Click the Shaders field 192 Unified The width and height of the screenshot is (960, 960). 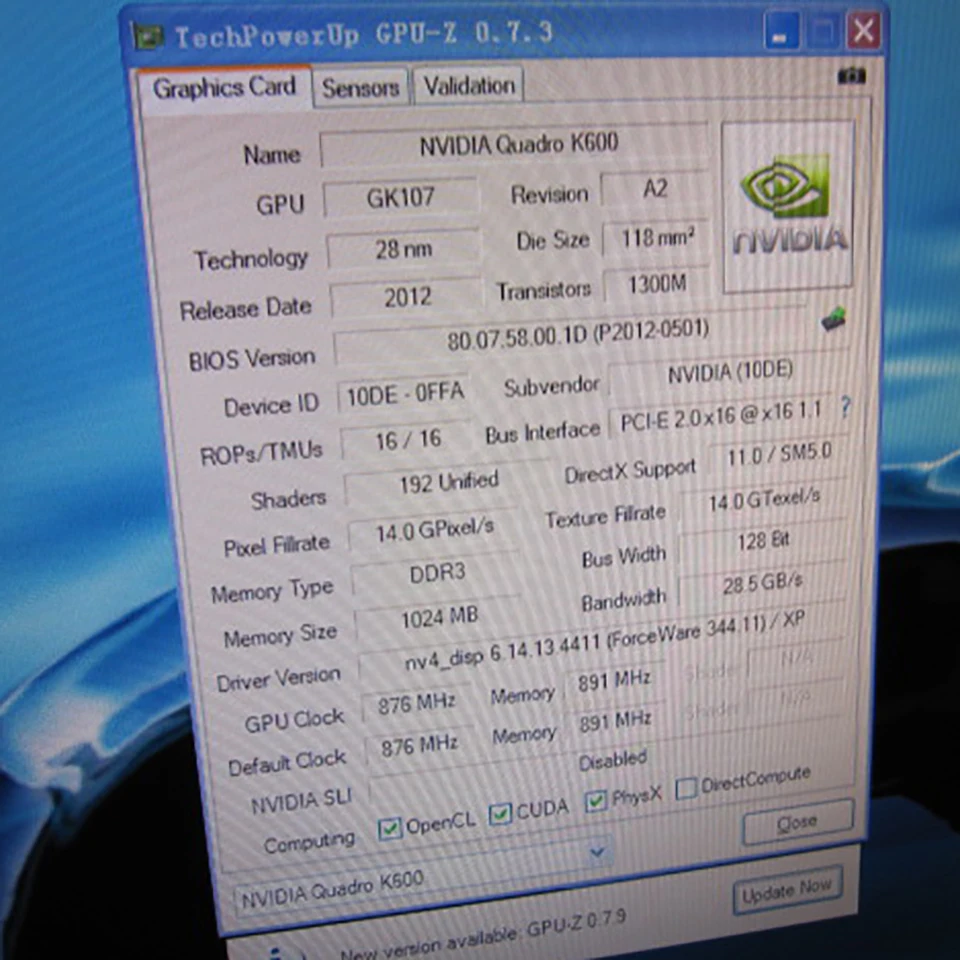448,482
